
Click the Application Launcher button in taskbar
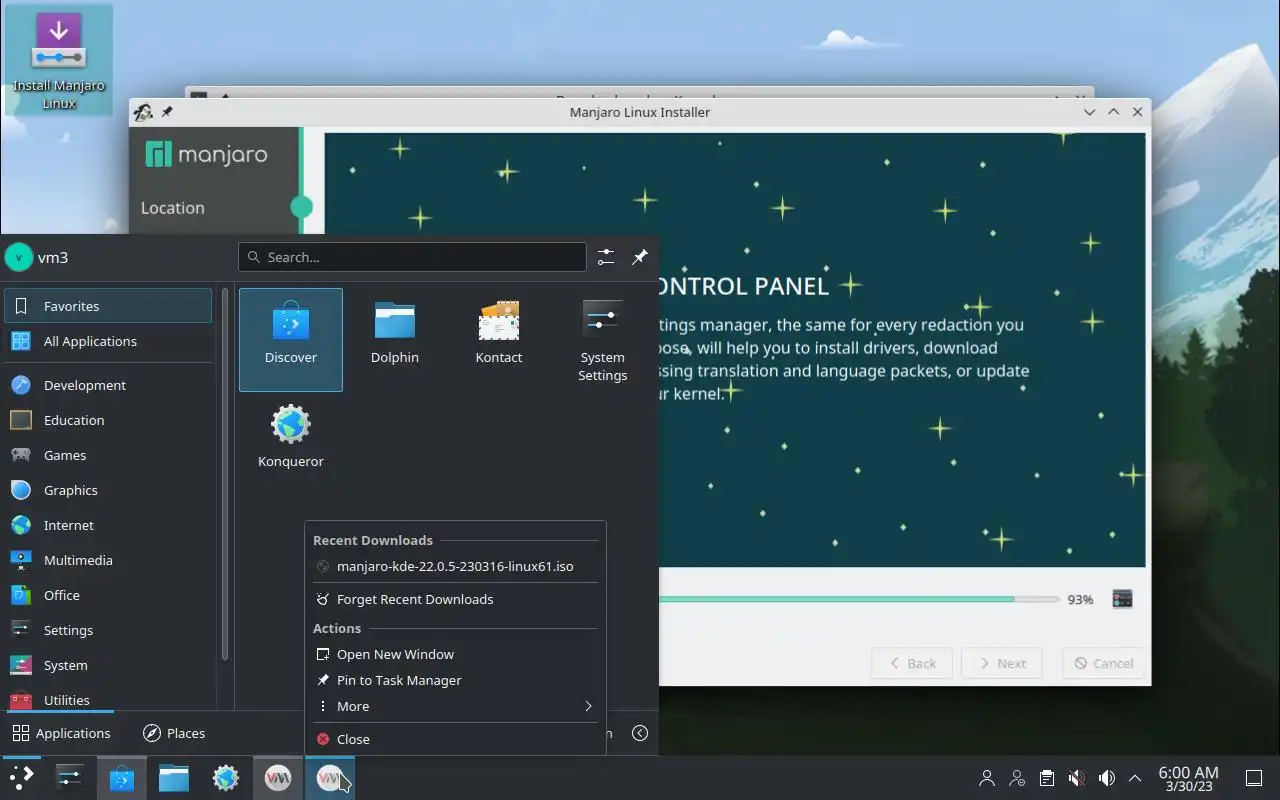[22, 778]
